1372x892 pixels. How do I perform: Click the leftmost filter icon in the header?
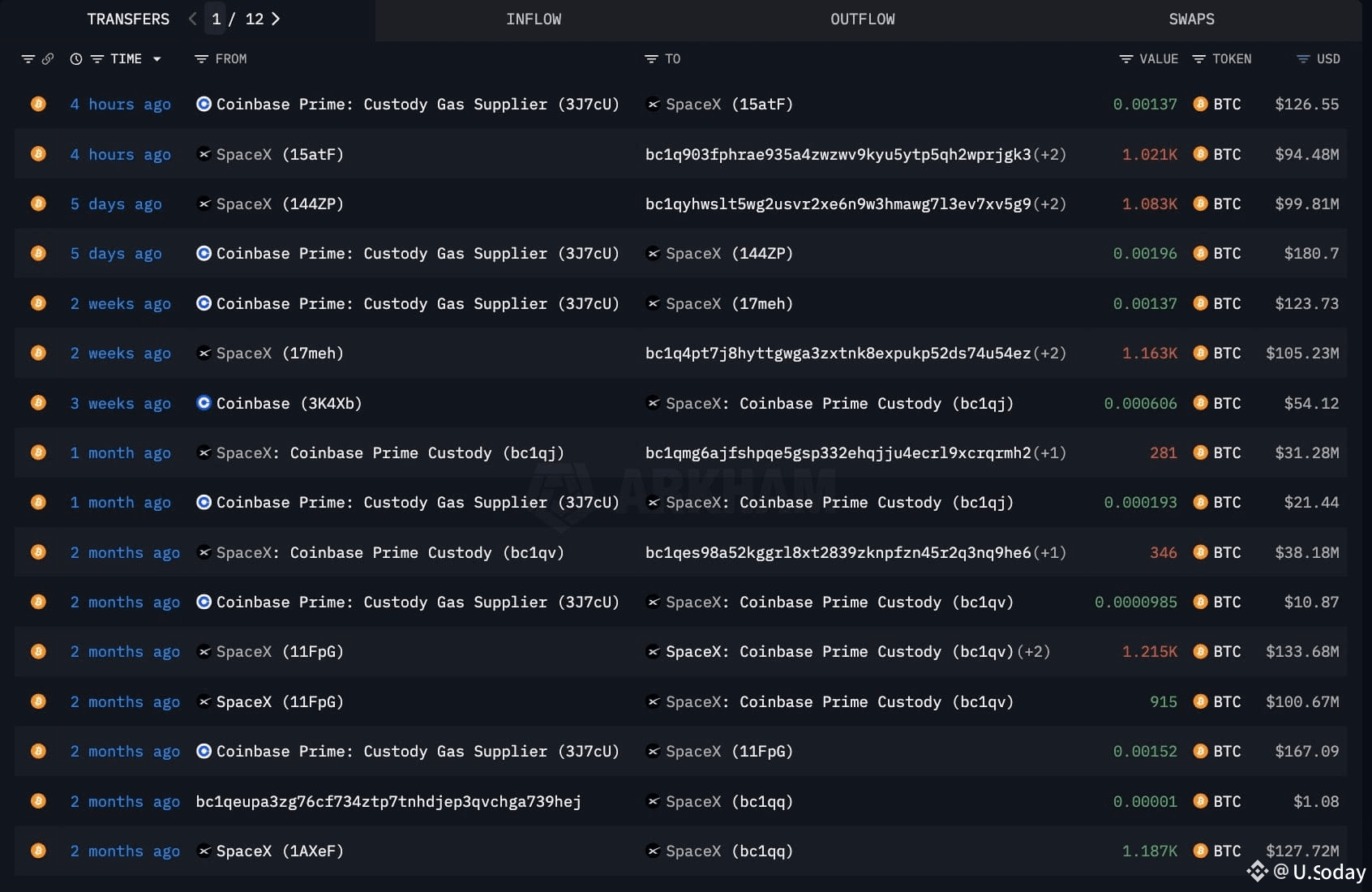pyautogui.click(x=28, y=59)
